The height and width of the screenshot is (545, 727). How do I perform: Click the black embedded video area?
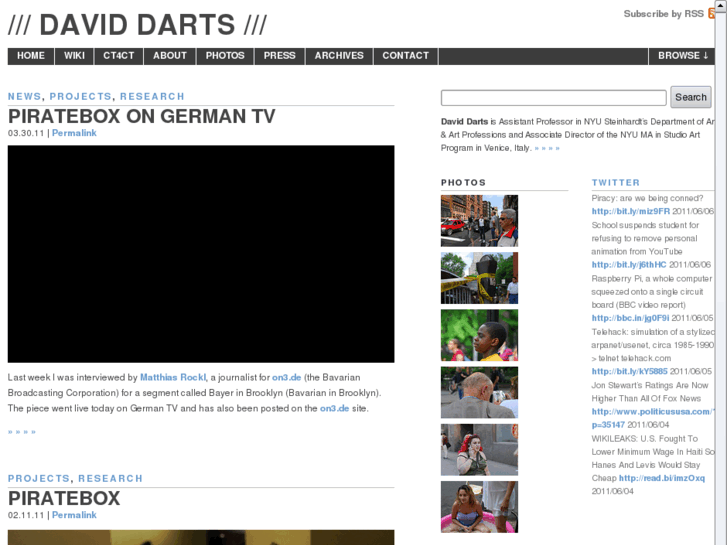(201, 254)
